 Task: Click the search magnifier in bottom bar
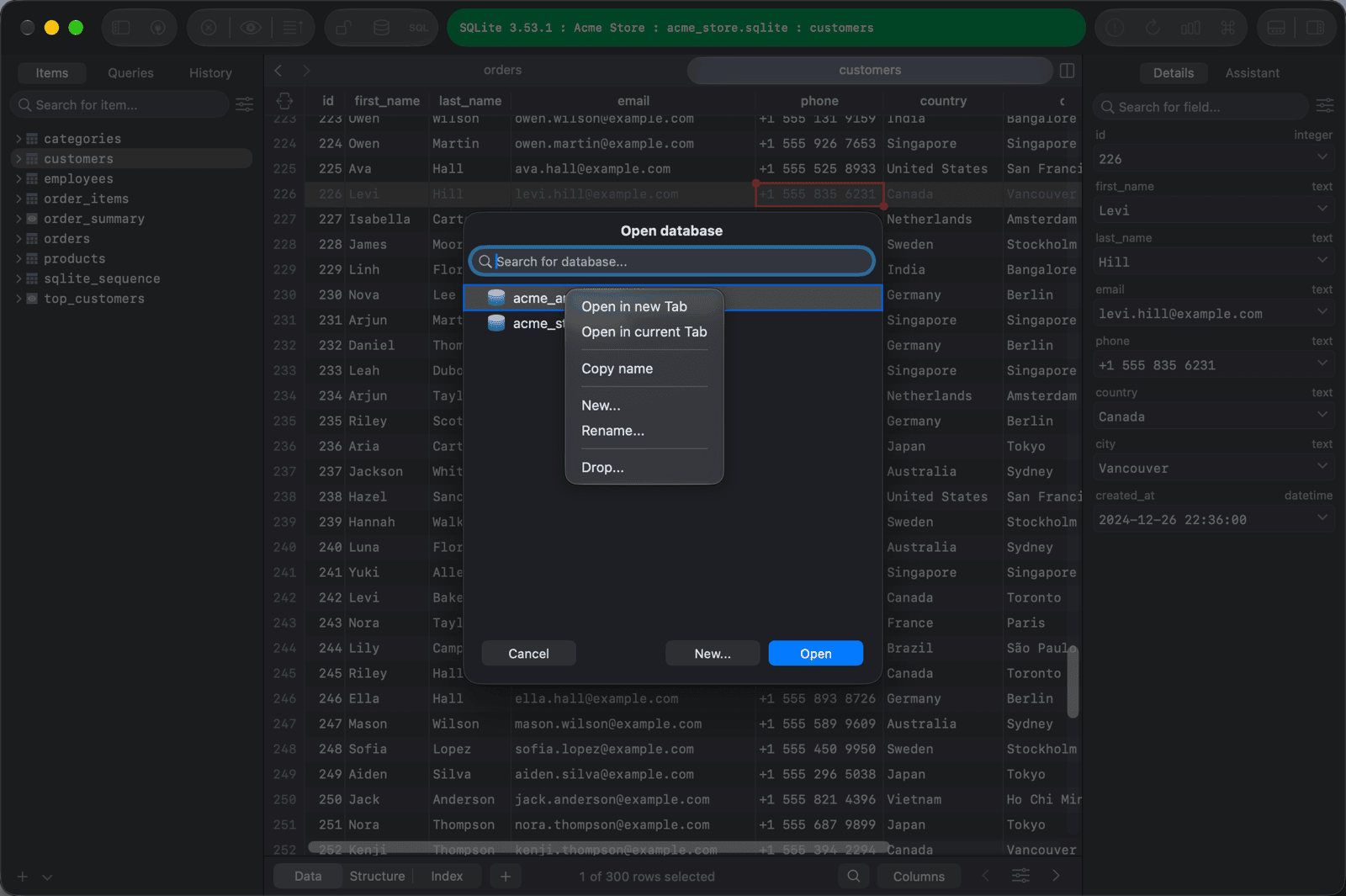(x=853, y=876)
